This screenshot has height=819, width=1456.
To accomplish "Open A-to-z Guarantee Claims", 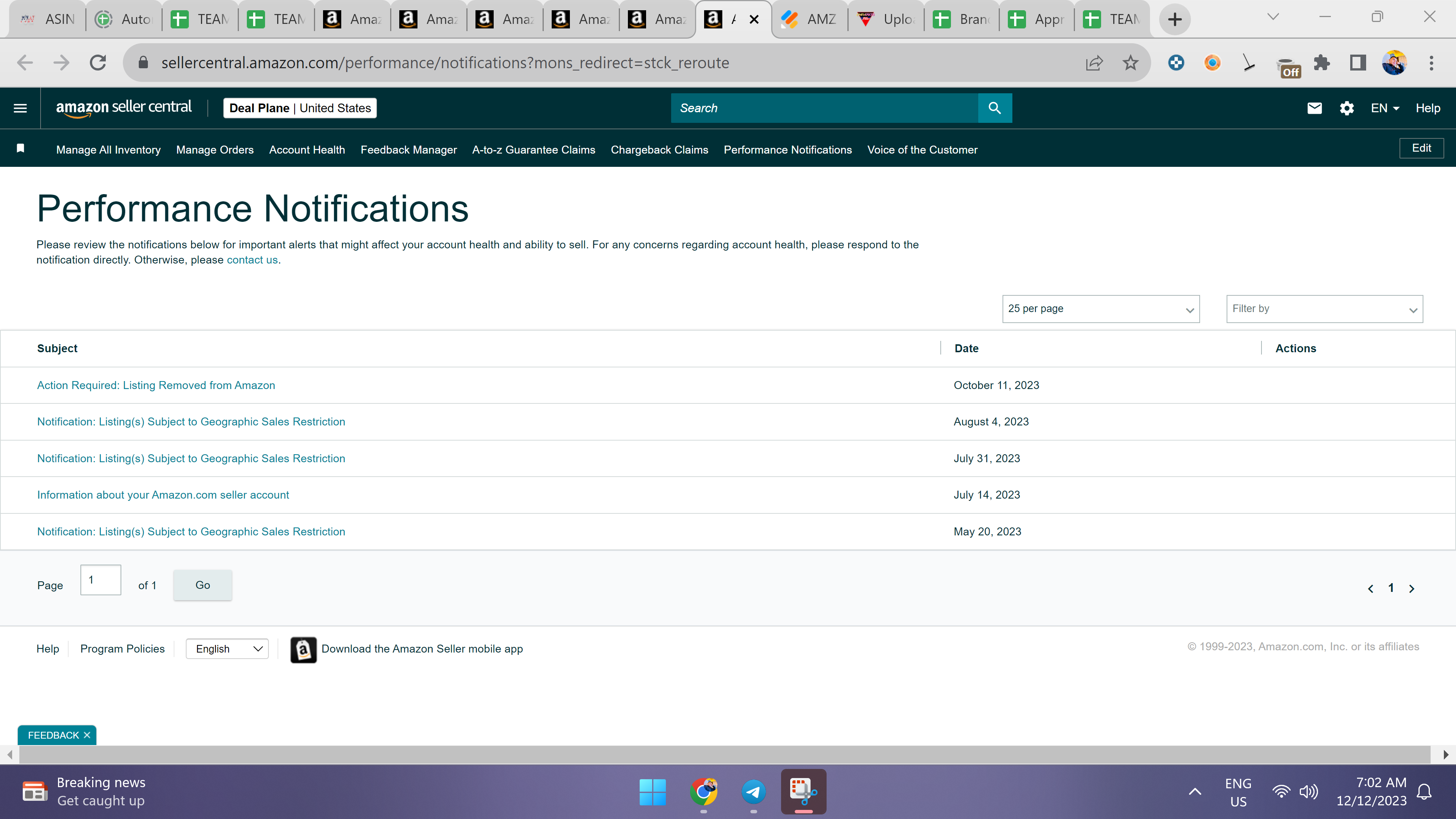I will pos(533,150).
